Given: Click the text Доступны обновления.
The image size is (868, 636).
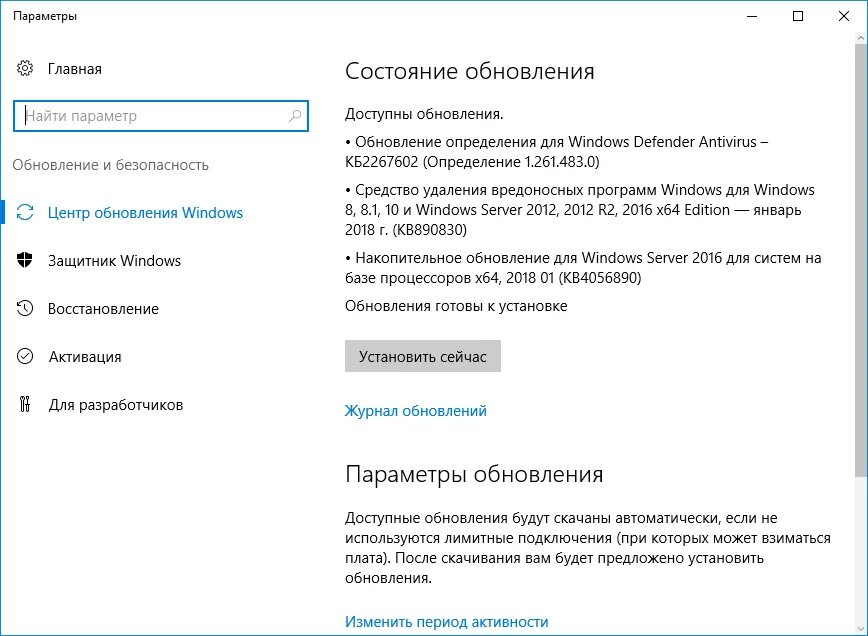Looking at the screenshot, I should 424,114.
